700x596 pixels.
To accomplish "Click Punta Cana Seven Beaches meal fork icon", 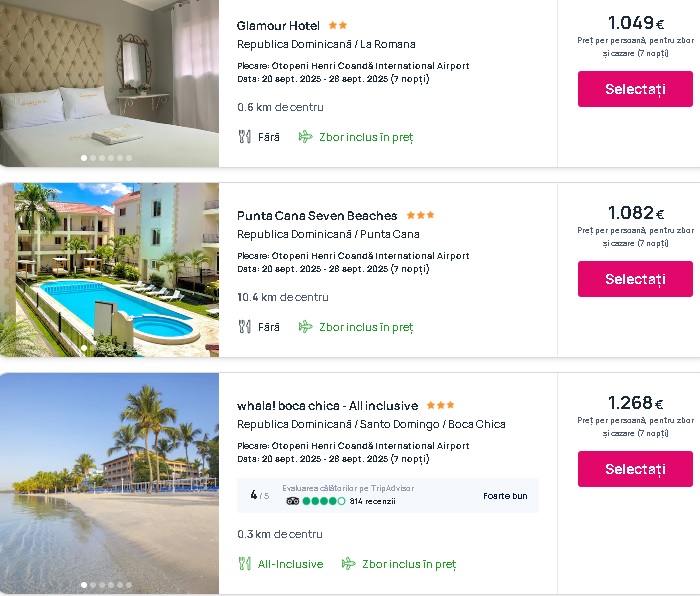I will [x=245, y=327].
